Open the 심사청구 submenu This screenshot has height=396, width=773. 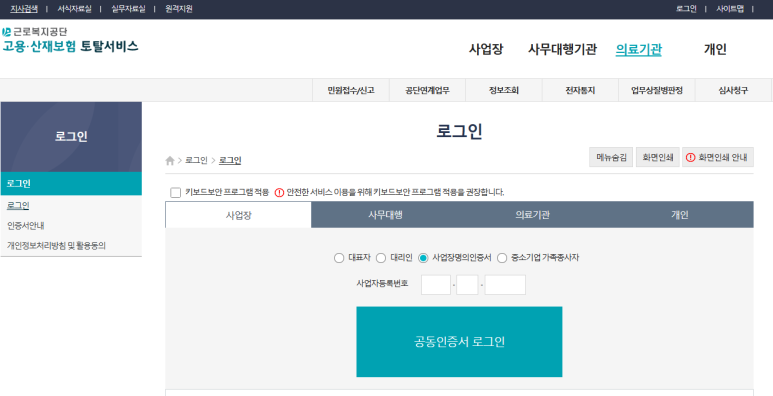pyautogui.click(x=733, y=90)
